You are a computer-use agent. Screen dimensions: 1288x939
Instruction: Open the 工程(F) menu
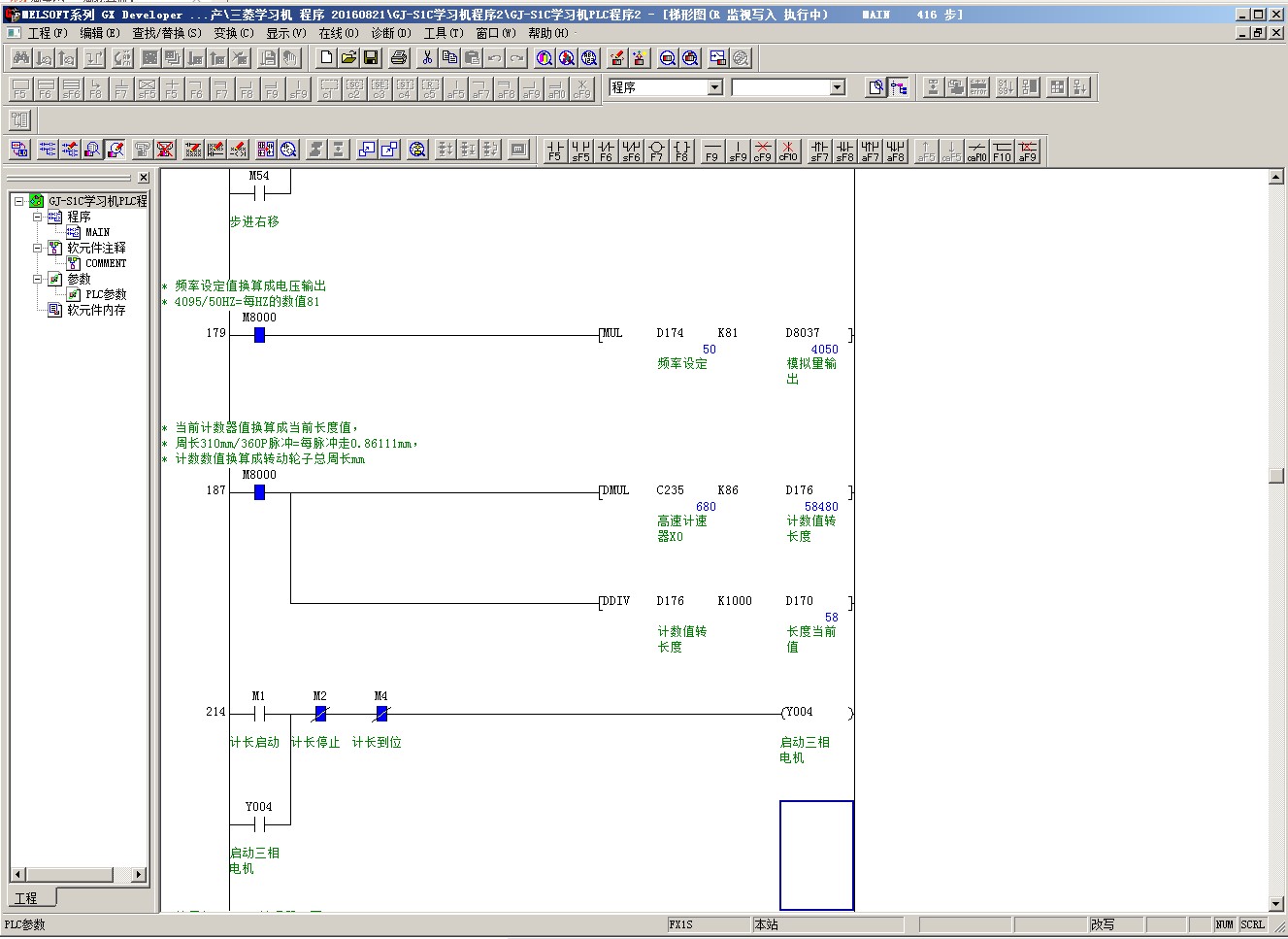pyautogui.click(x=47, y=33)
